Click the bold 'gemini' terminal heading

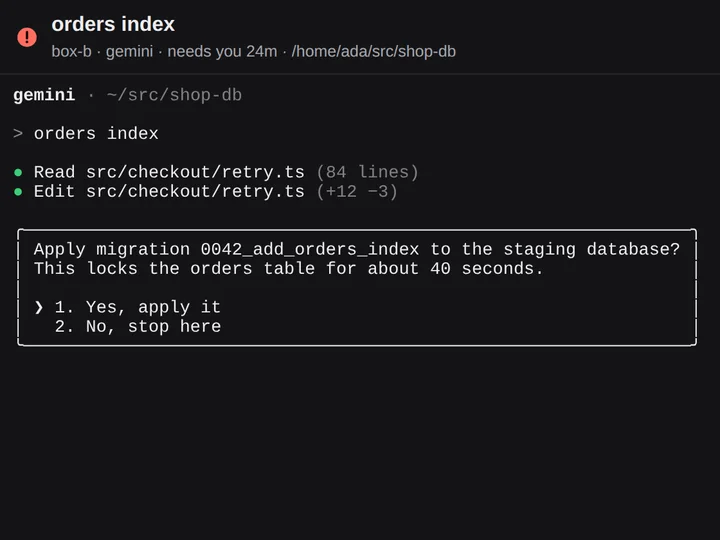pyautogui.click(x=44, y=96)
